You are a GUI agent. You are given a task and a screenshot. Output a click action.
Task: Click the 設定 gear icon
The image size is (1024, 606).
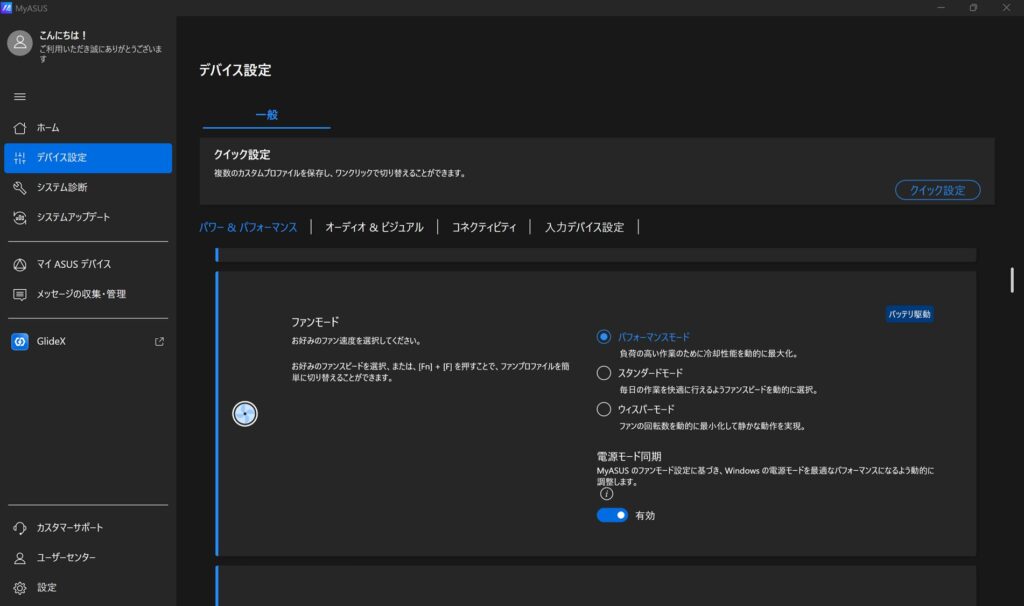point(20,588)
